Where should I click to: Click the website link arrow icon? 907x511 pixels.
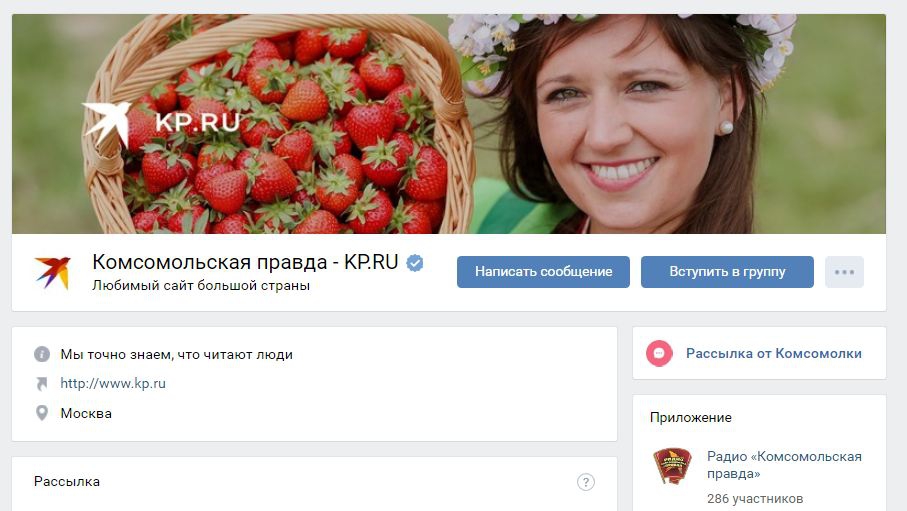[42, 384]
